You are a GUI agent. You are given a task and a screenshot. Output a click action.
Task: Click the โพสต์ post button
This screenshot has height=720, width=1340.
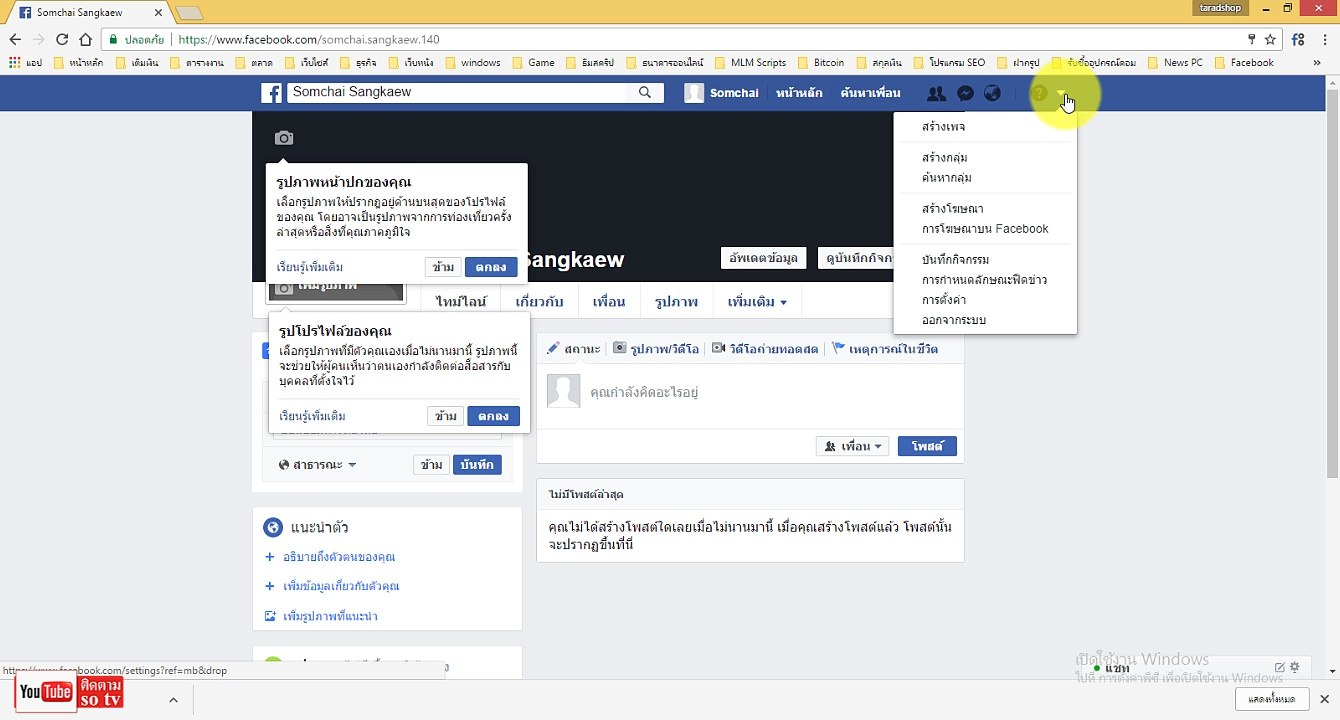(x=927, y=446)
